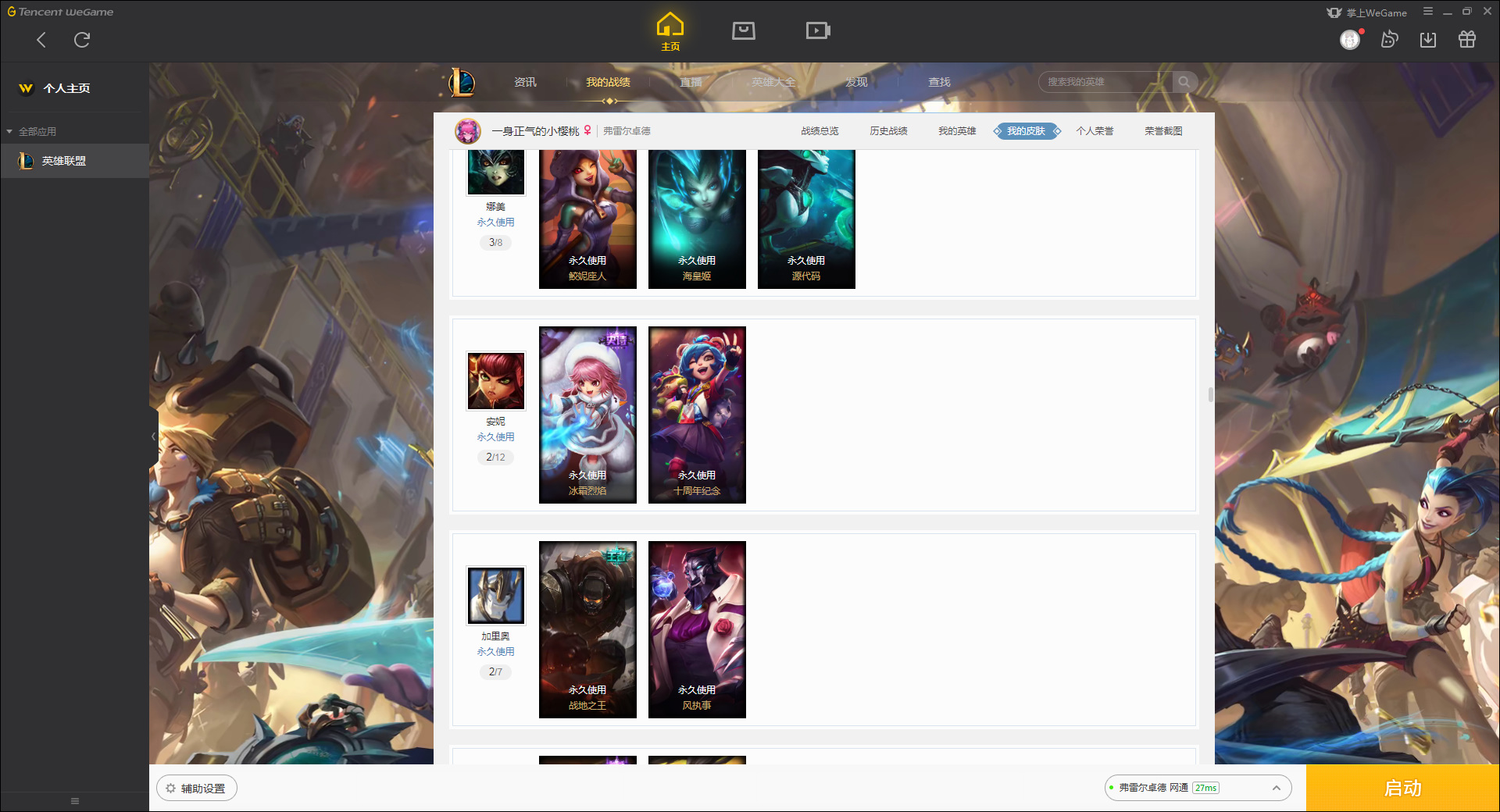Open the store bag icon in top bar
The width and height of the screenshot is (1500, 812).
[x=744, y=30]
